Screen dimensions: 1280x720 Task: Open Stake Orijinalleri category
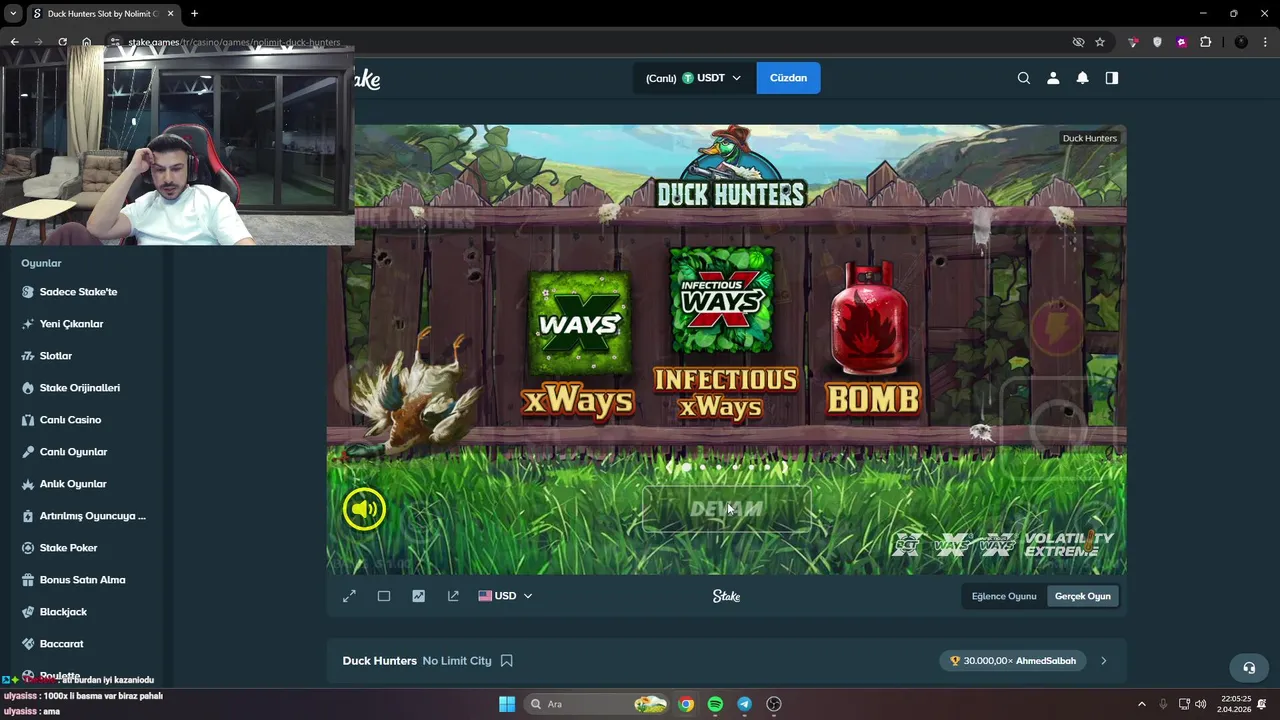(79, 388)
